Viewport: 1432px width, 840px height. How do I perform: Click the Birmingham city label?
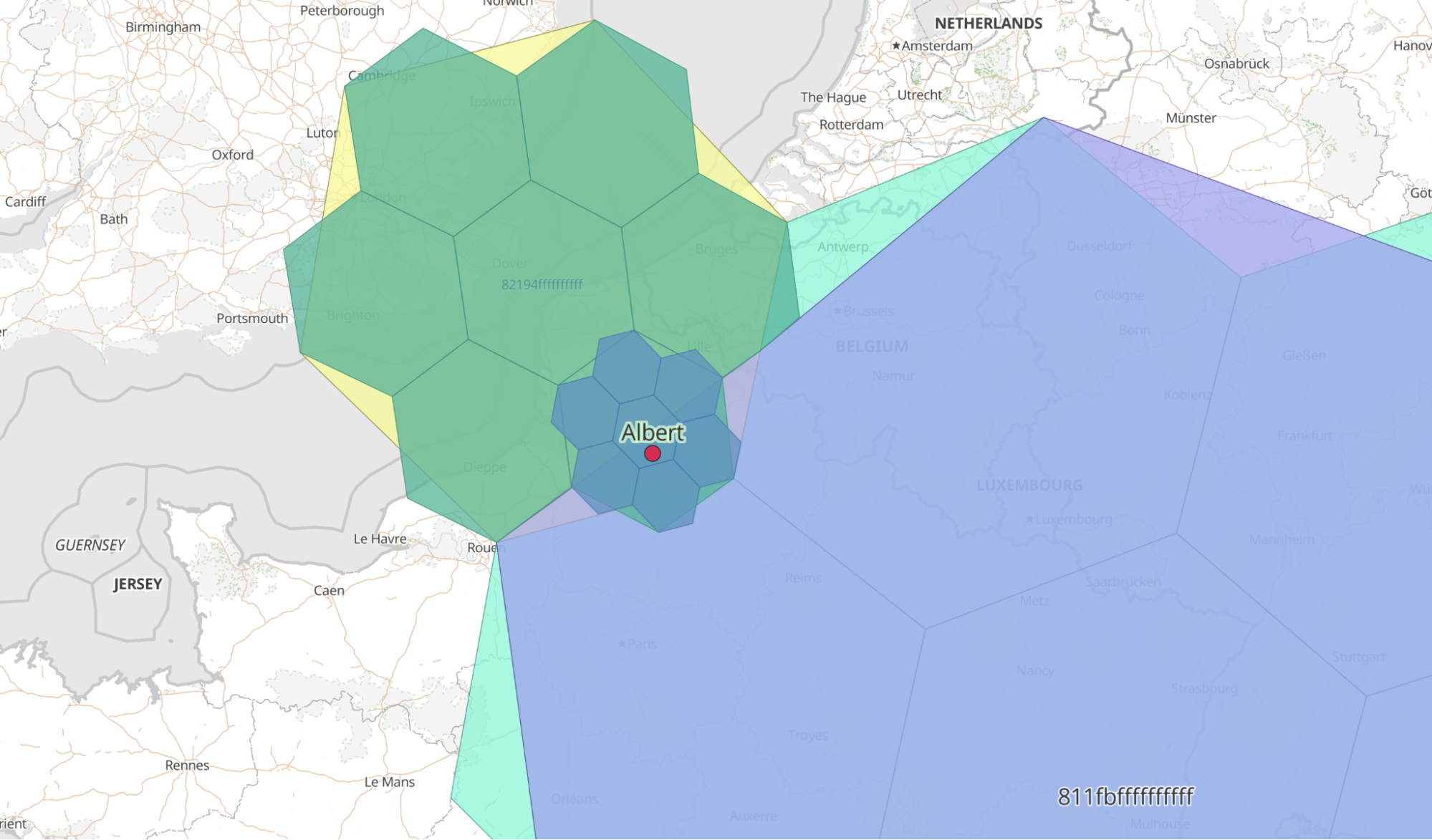click(x=163, y=27)
